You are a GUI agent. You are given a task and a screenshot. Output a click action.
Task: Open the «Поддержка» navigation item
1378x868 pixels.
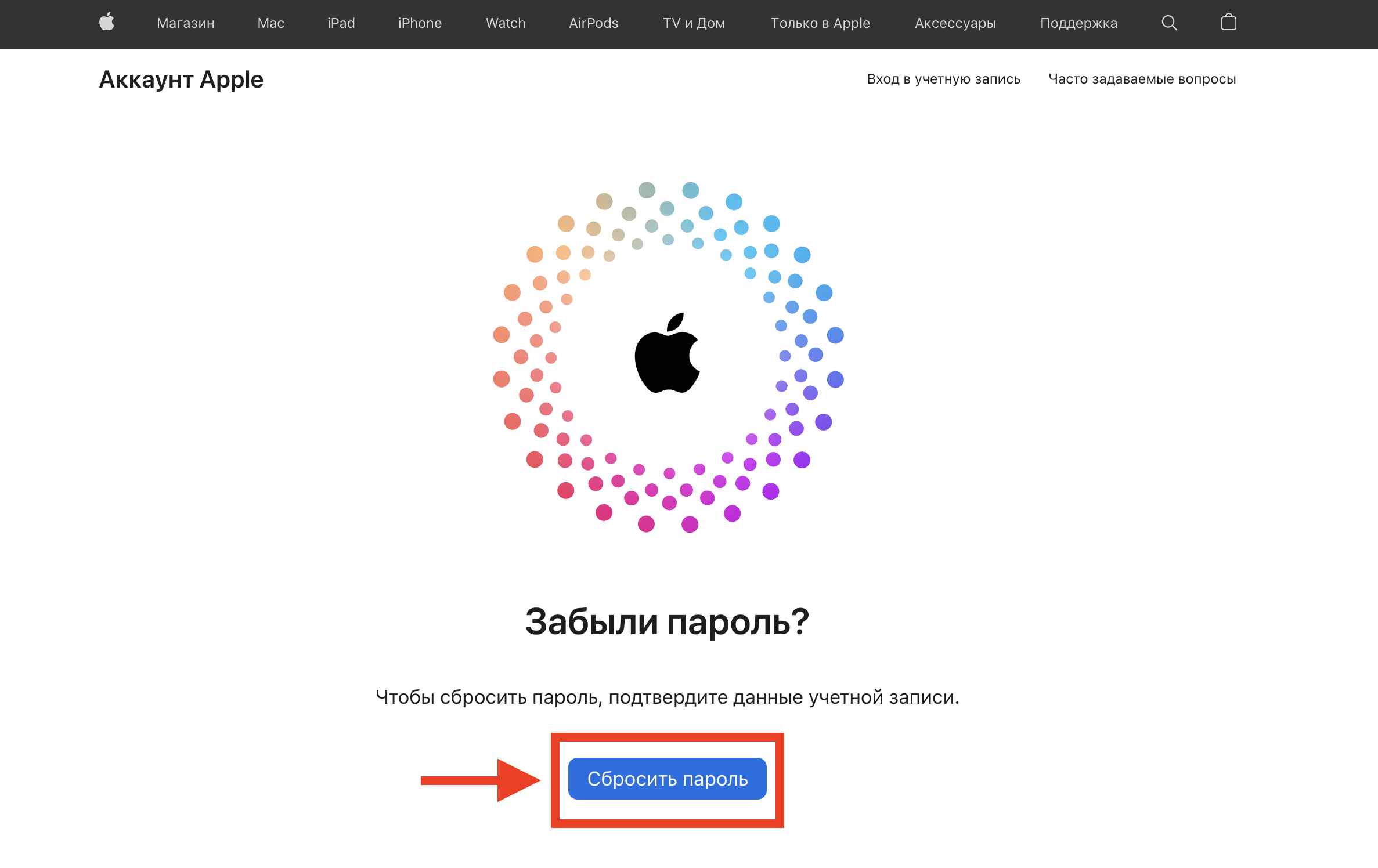pos(1078,23)
